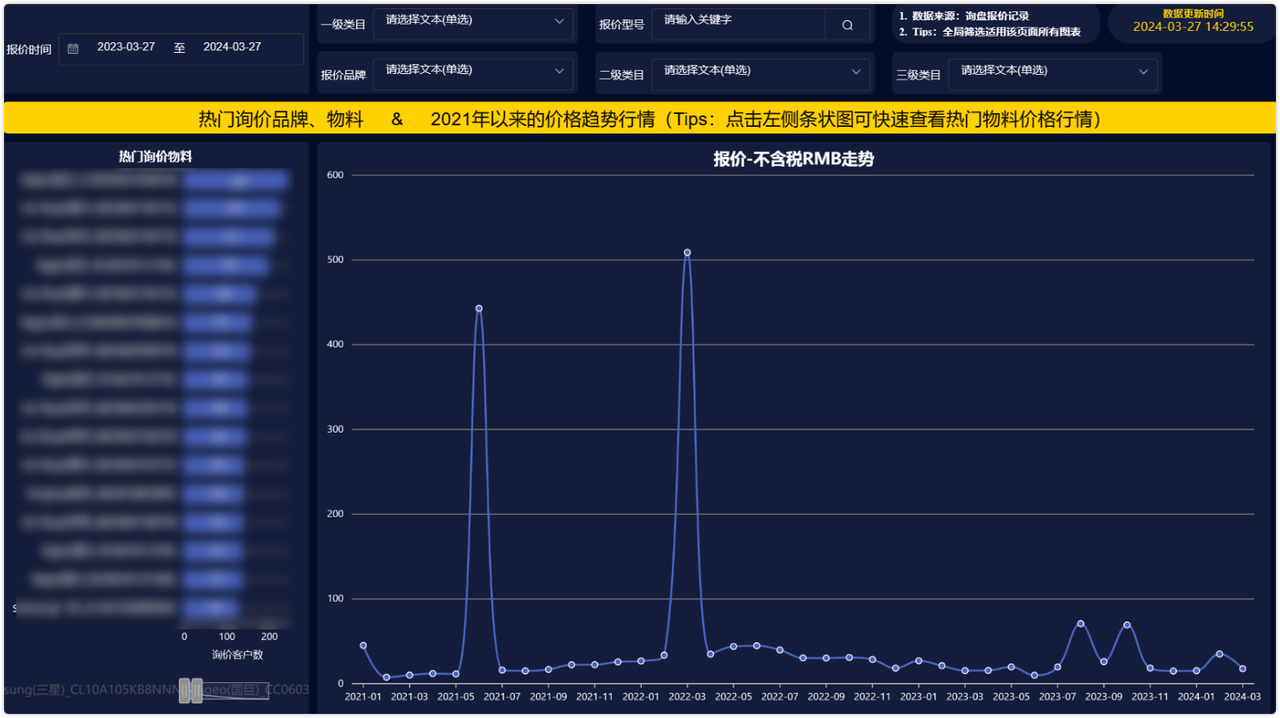This screenshot has height=718, width=1280.
Task: Select the 2023-08 peak data point
Action: coord(1080,623)
